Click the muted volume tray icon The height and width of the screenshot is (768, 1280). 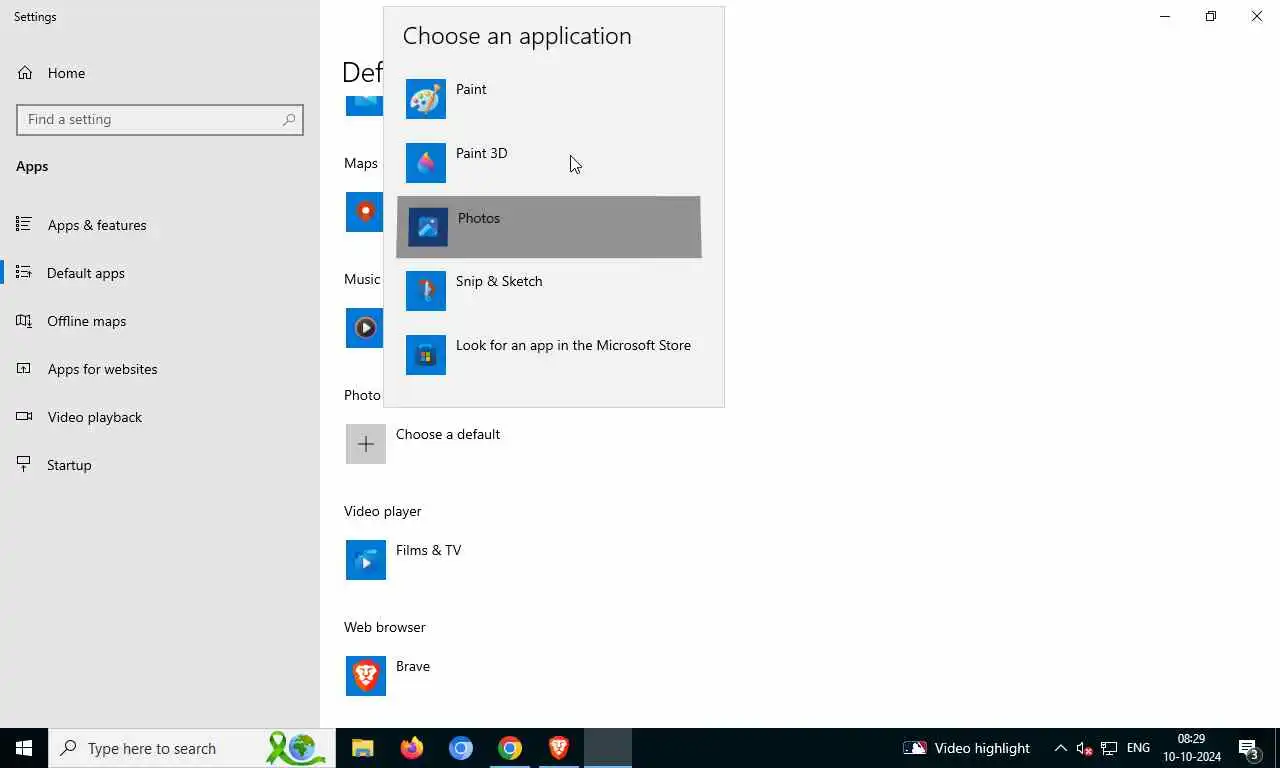pos(1084,748)
